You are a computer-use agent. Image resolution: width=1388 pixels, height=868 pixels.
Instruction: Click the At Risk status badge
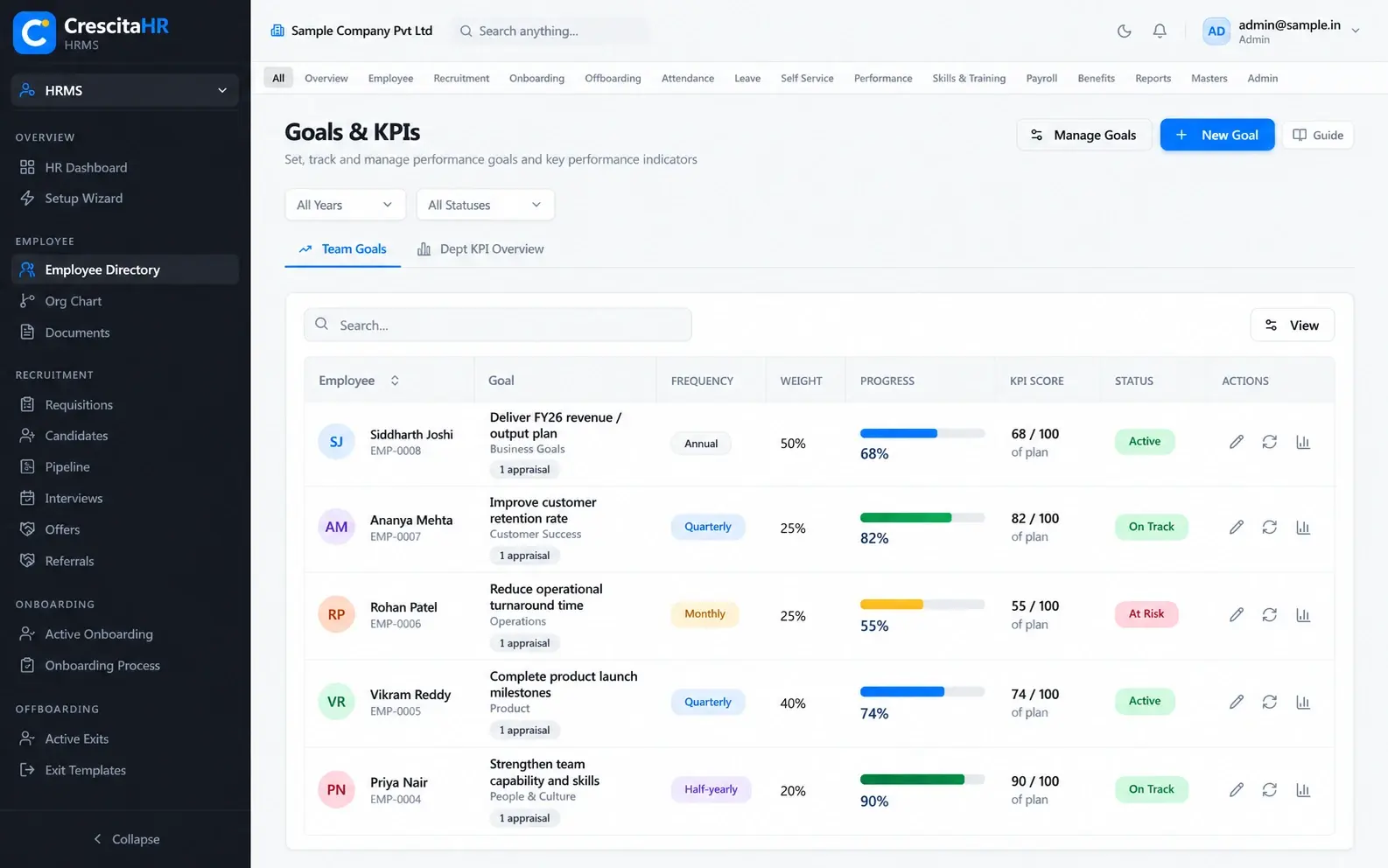(x=1146, y=613)
